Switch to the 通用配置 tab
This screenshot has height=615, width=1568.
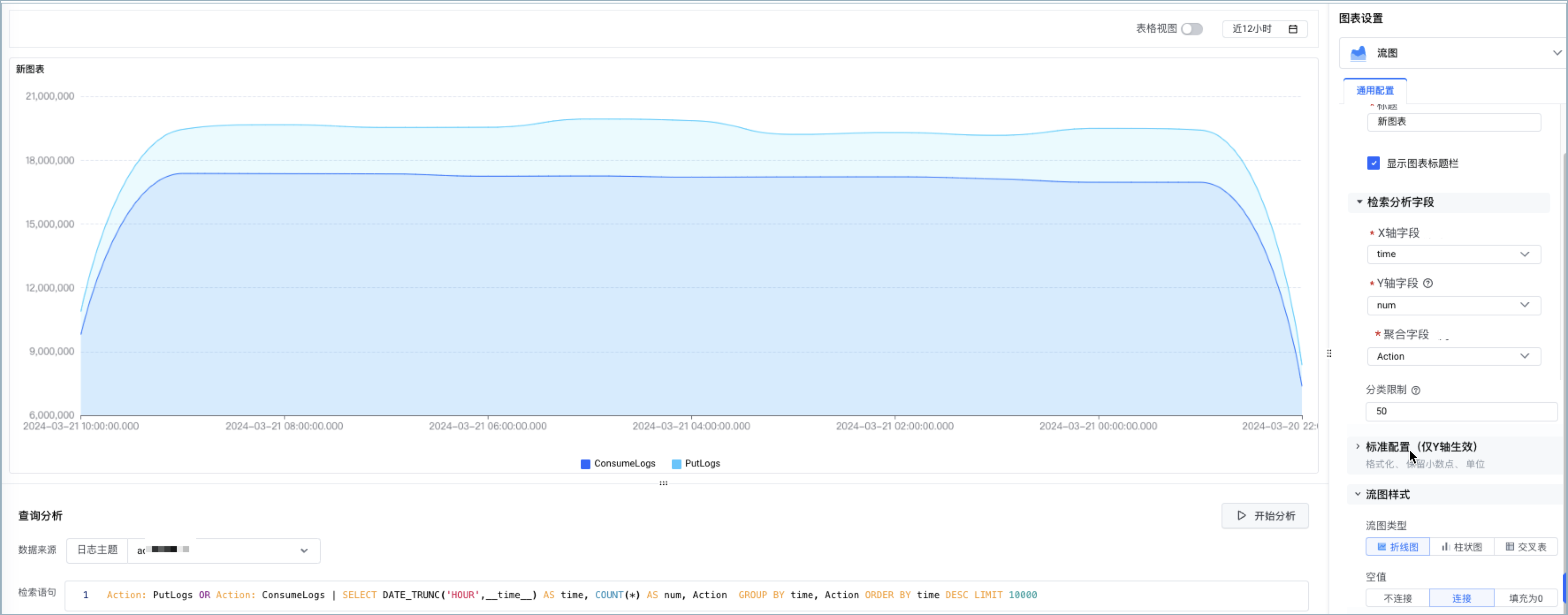(1374, 91)
